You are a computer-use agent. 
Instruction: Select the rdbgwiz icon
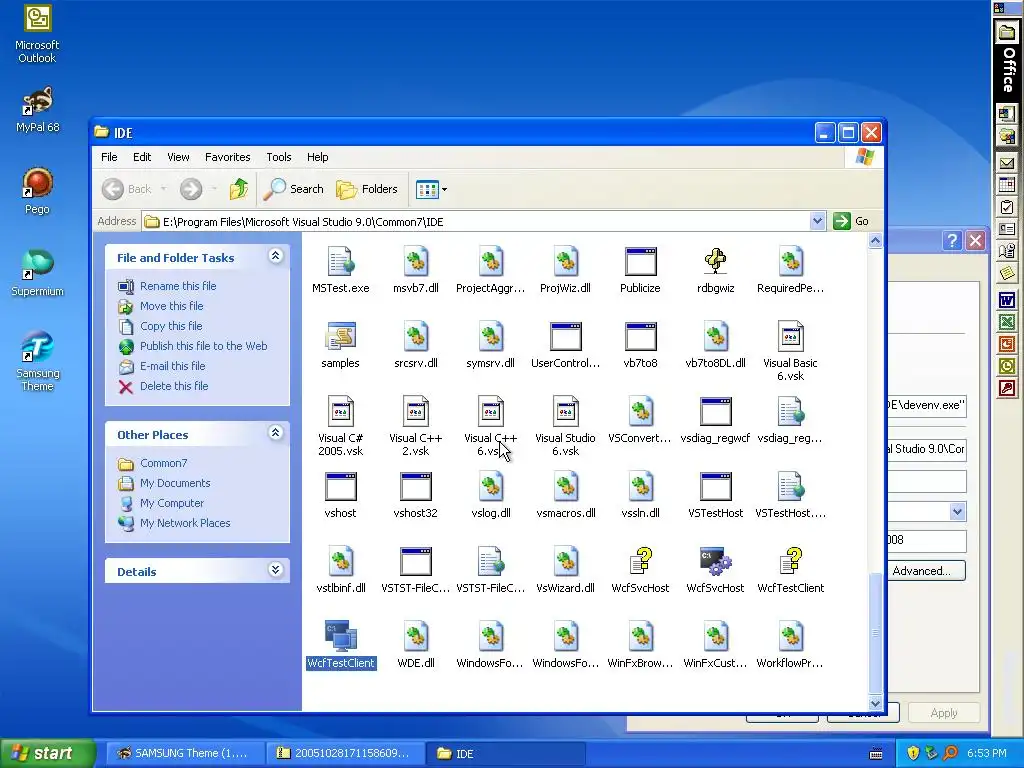715,262
